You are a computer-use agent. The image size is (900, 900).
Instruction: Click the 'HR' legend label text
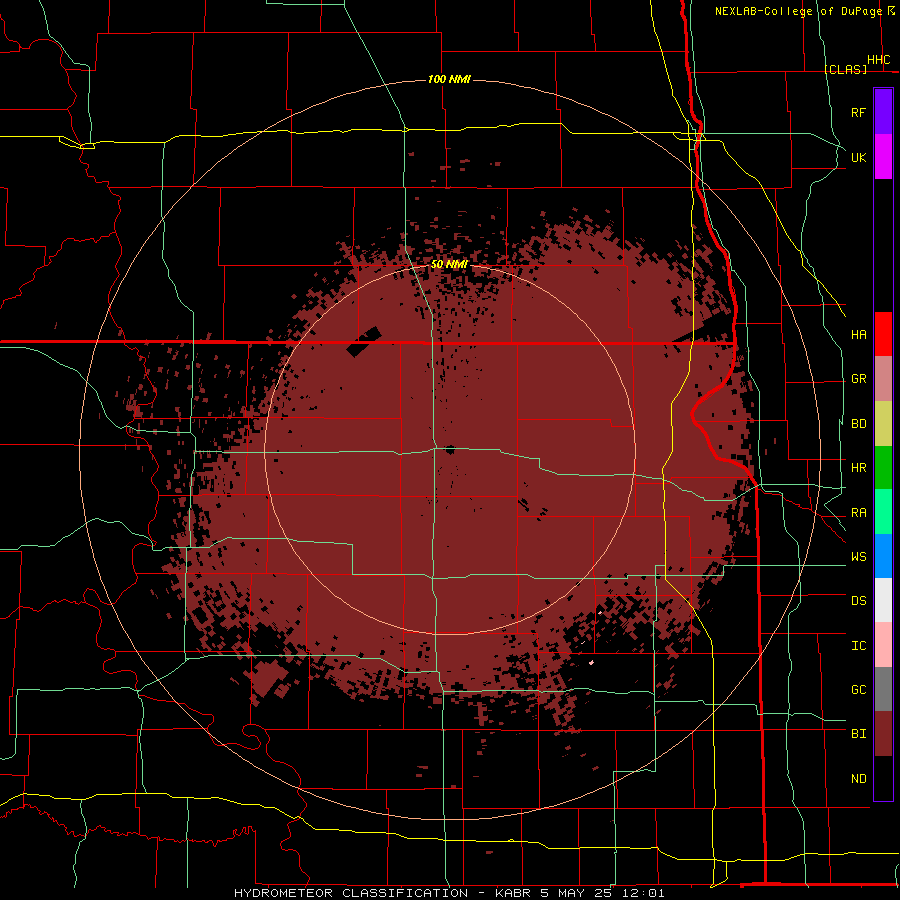pos(858,468)
